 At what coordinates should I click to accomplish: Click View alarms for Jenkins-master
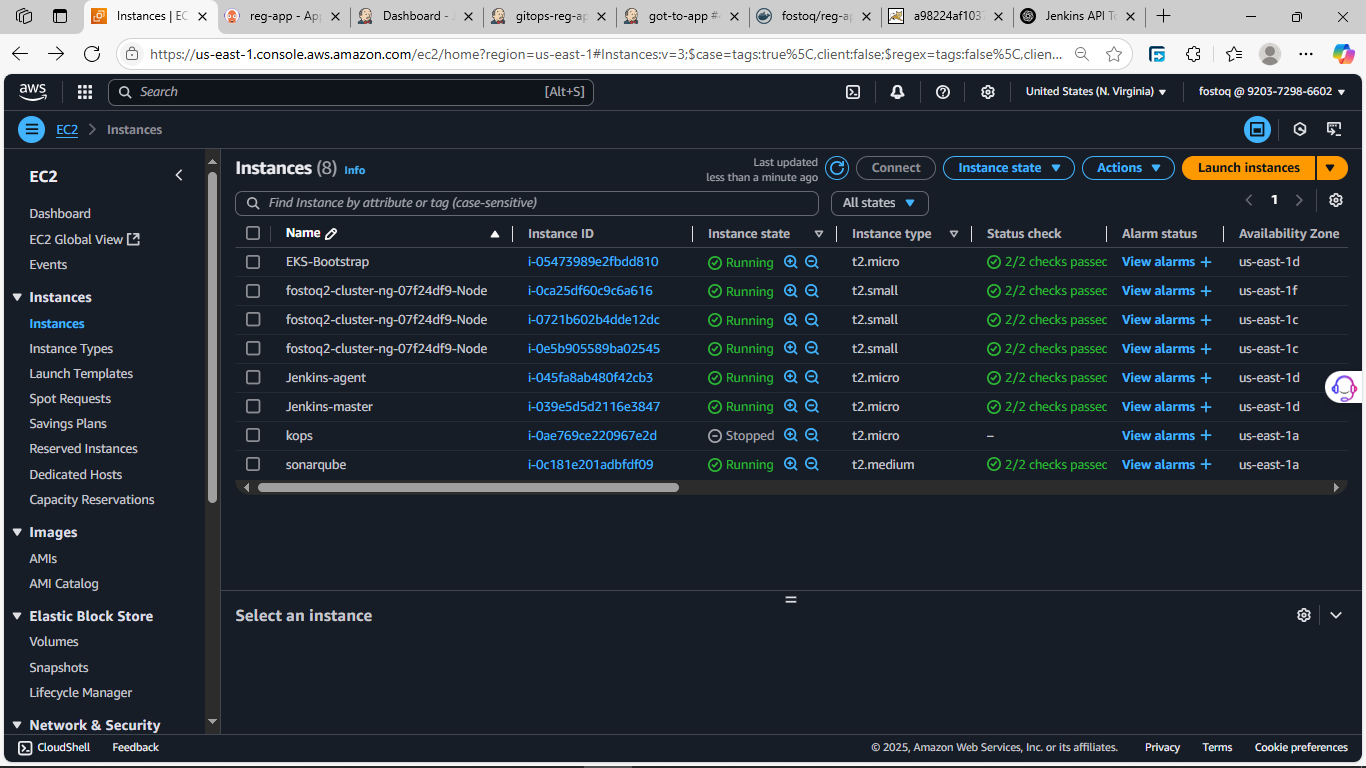point(1158,407)
